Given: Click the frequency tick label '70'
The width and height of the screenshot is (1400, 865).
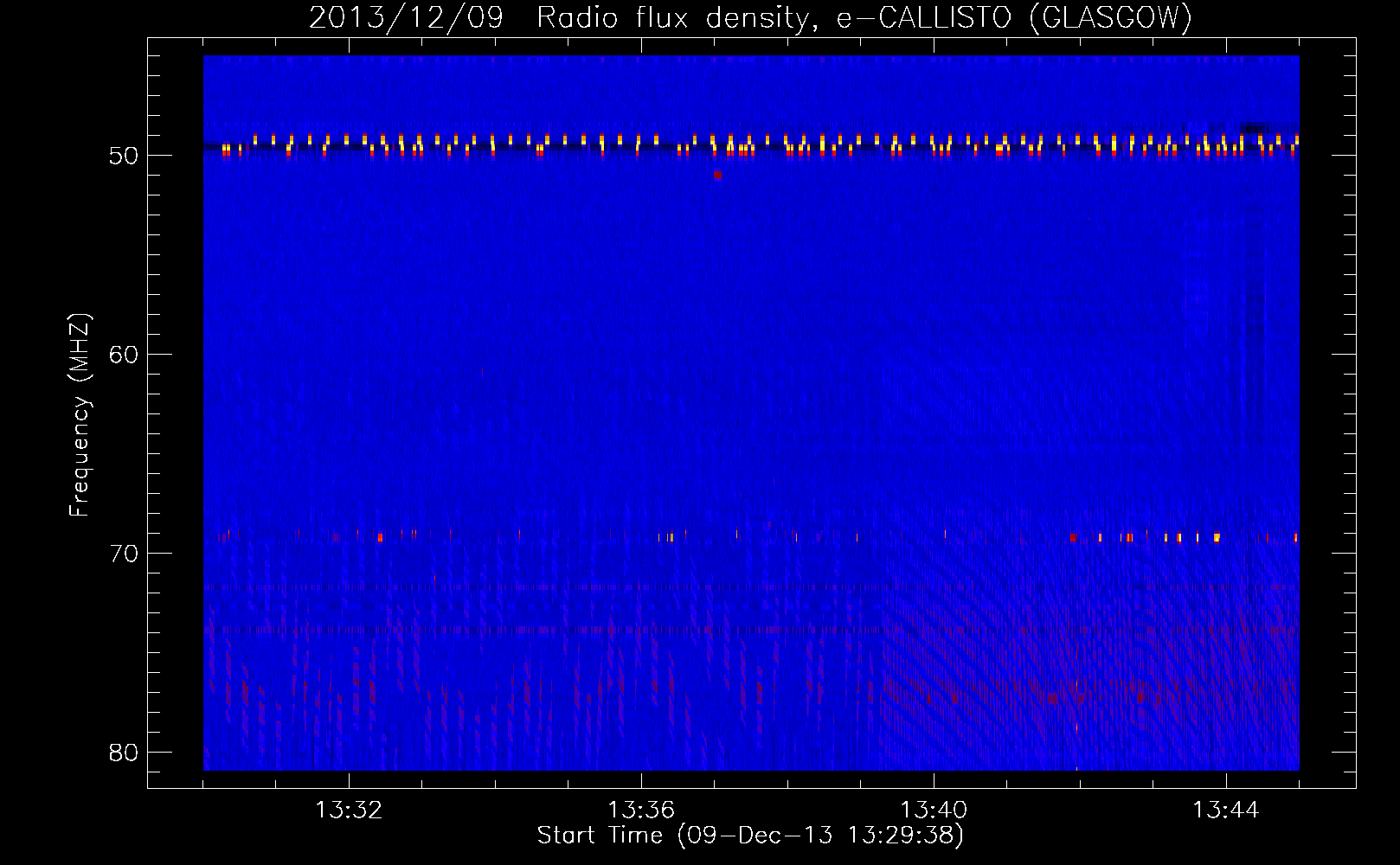Looking at the screenshot, I should point(125,554).
